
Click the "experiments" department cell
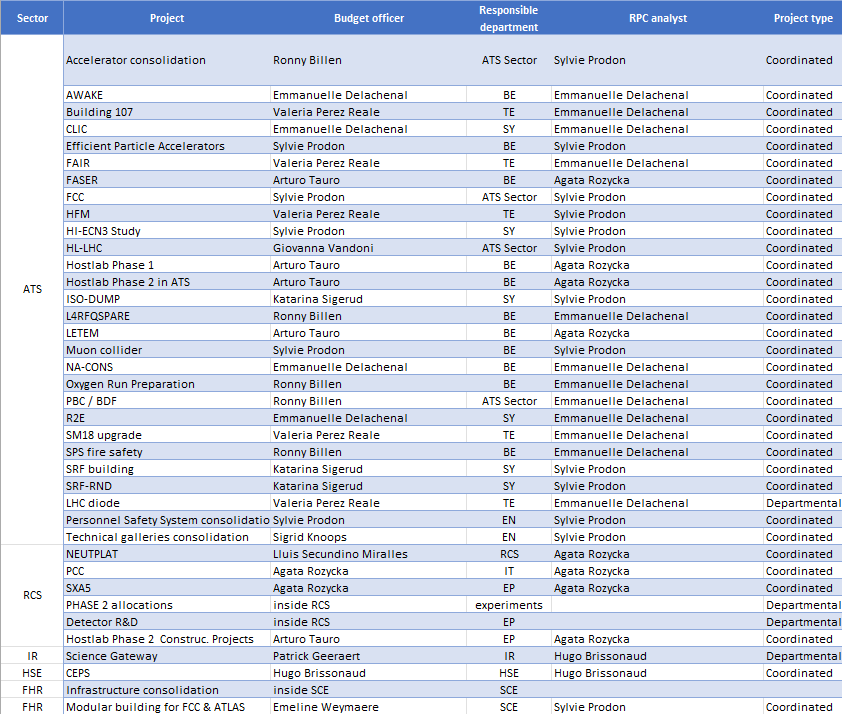click(508, 605)
